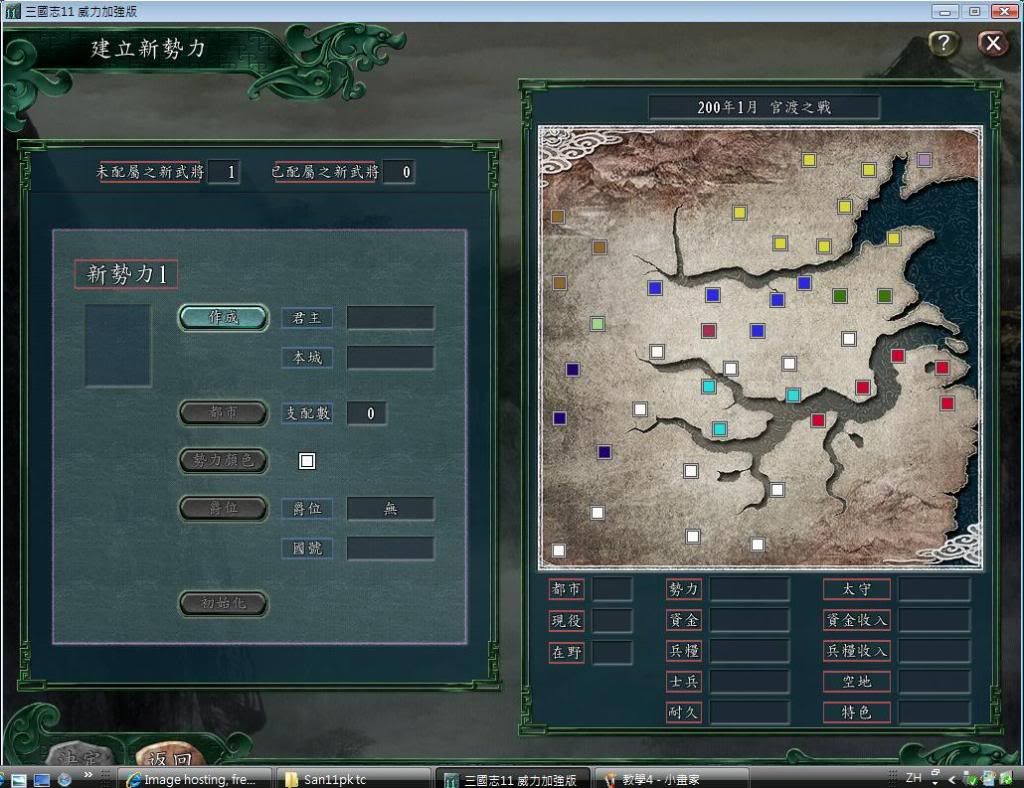
Task: Click the 初始化 reset button
Action: click(x=223, y=603)
